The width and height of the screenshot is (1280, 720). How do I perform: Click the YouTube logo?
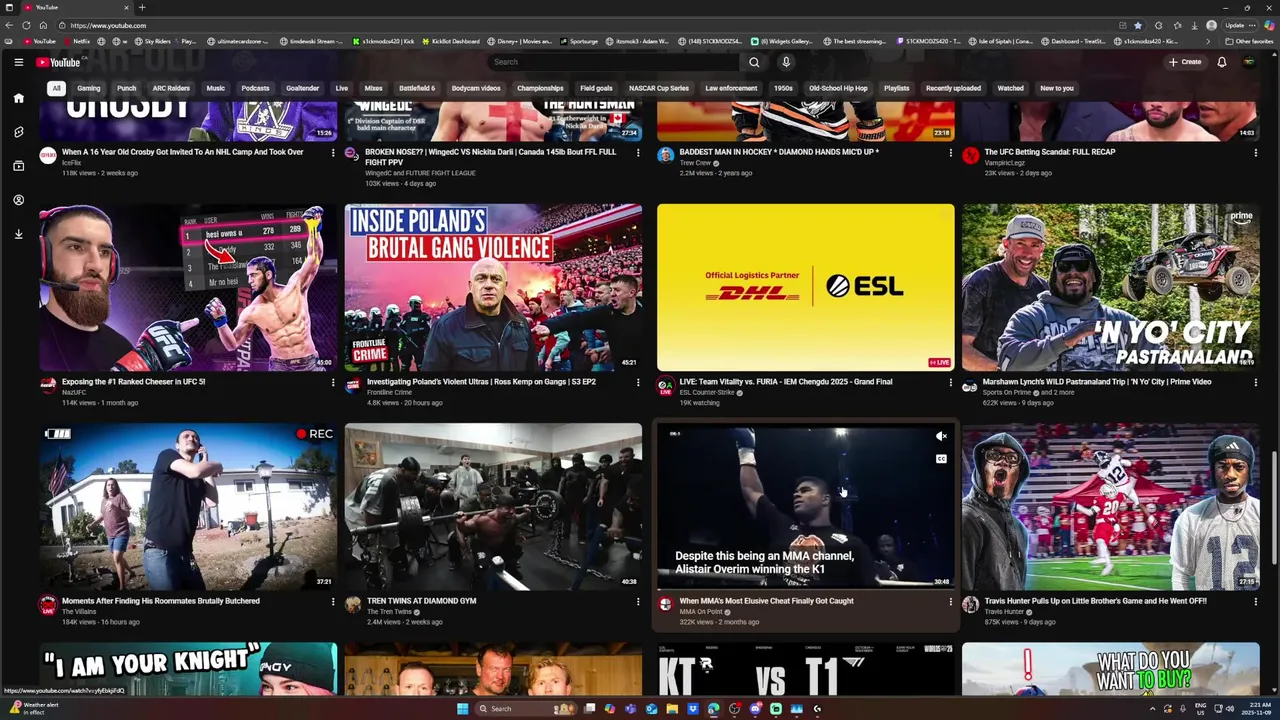click(x=58, y=62)
